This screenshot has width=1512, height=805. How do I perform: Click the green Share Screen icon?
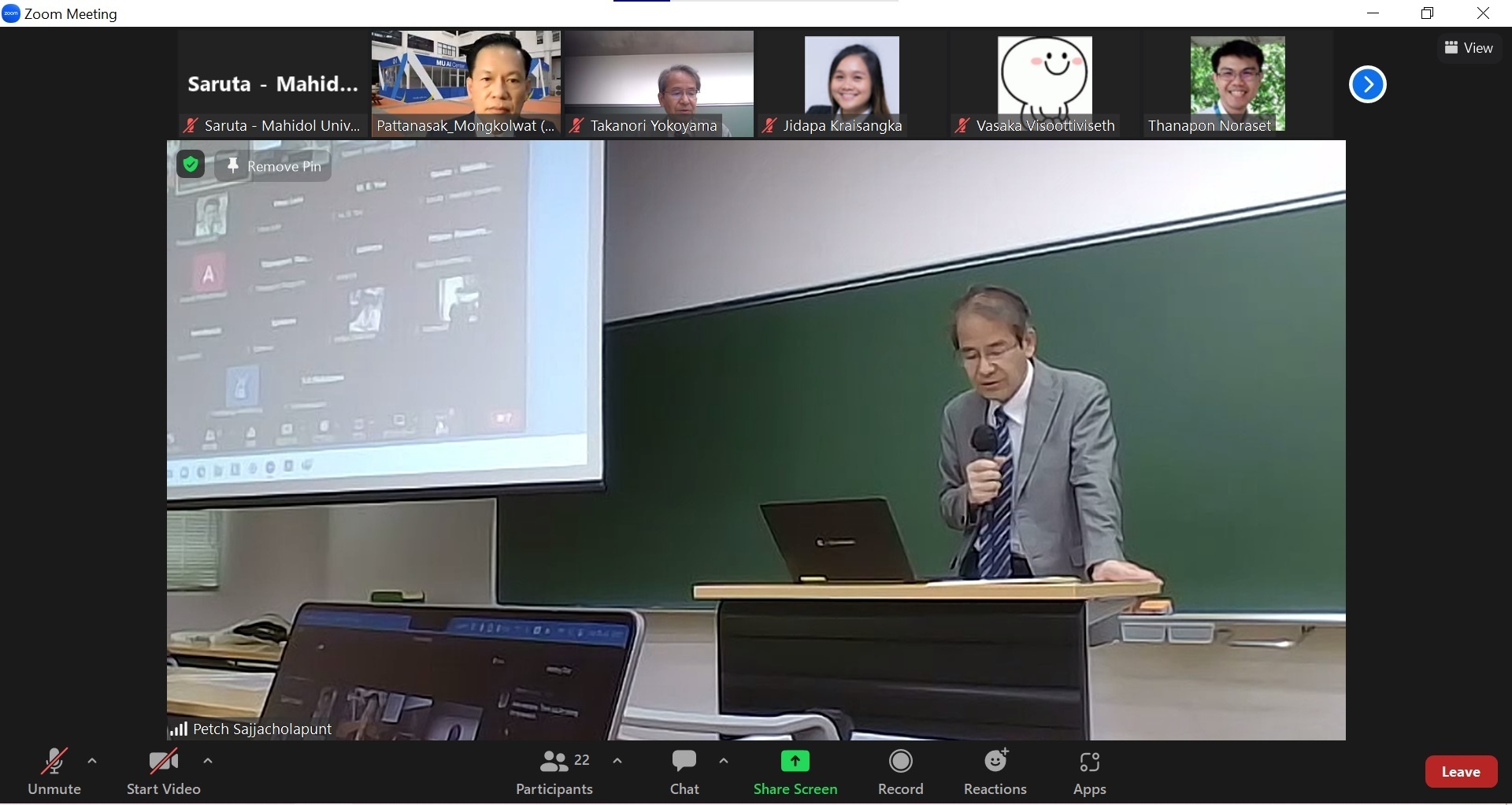coord(795,762)
